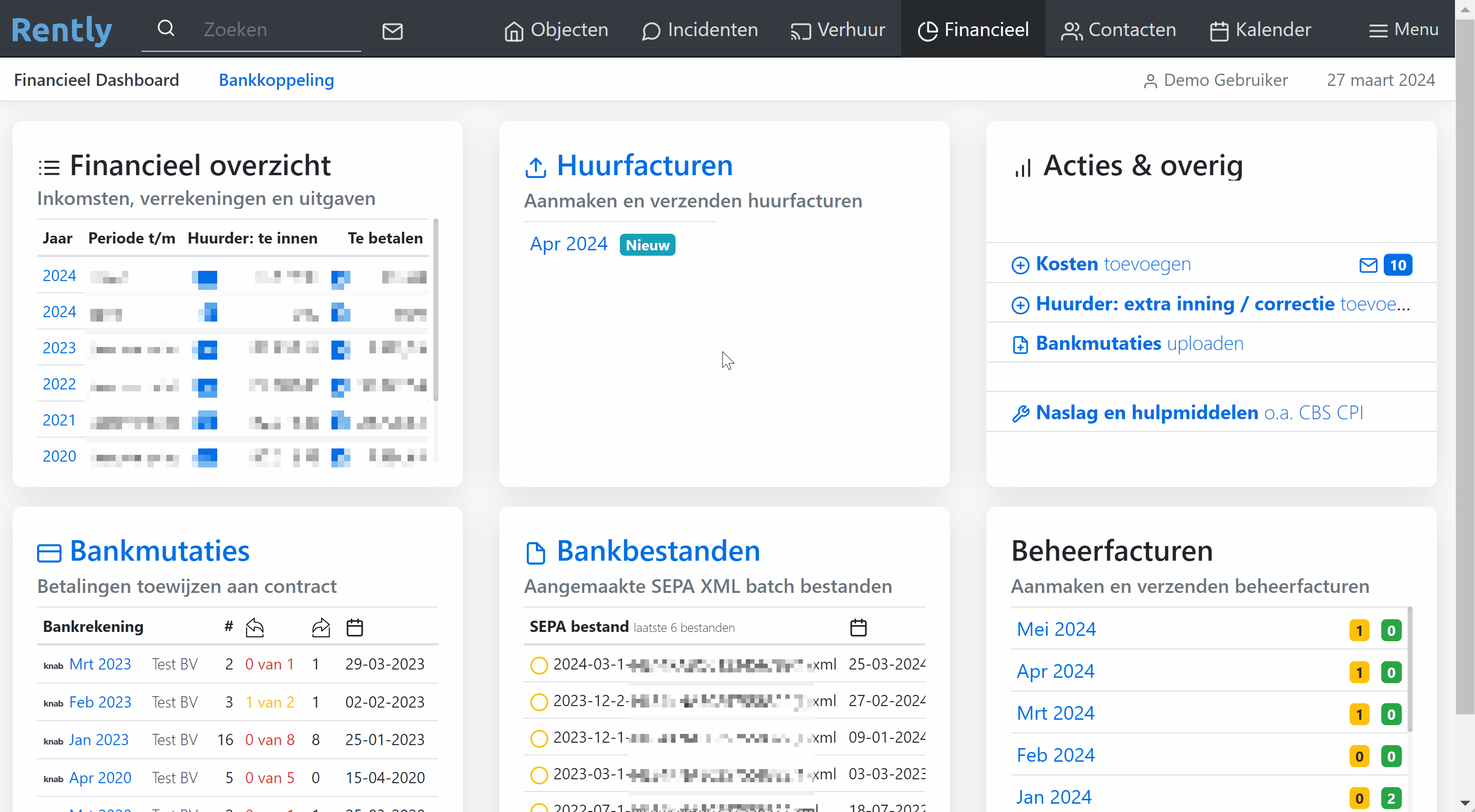Select the circle for the 2023-12-2 SEPA file
The height and width of the screenshot is (812, 1475).
(x=538, y=702)
